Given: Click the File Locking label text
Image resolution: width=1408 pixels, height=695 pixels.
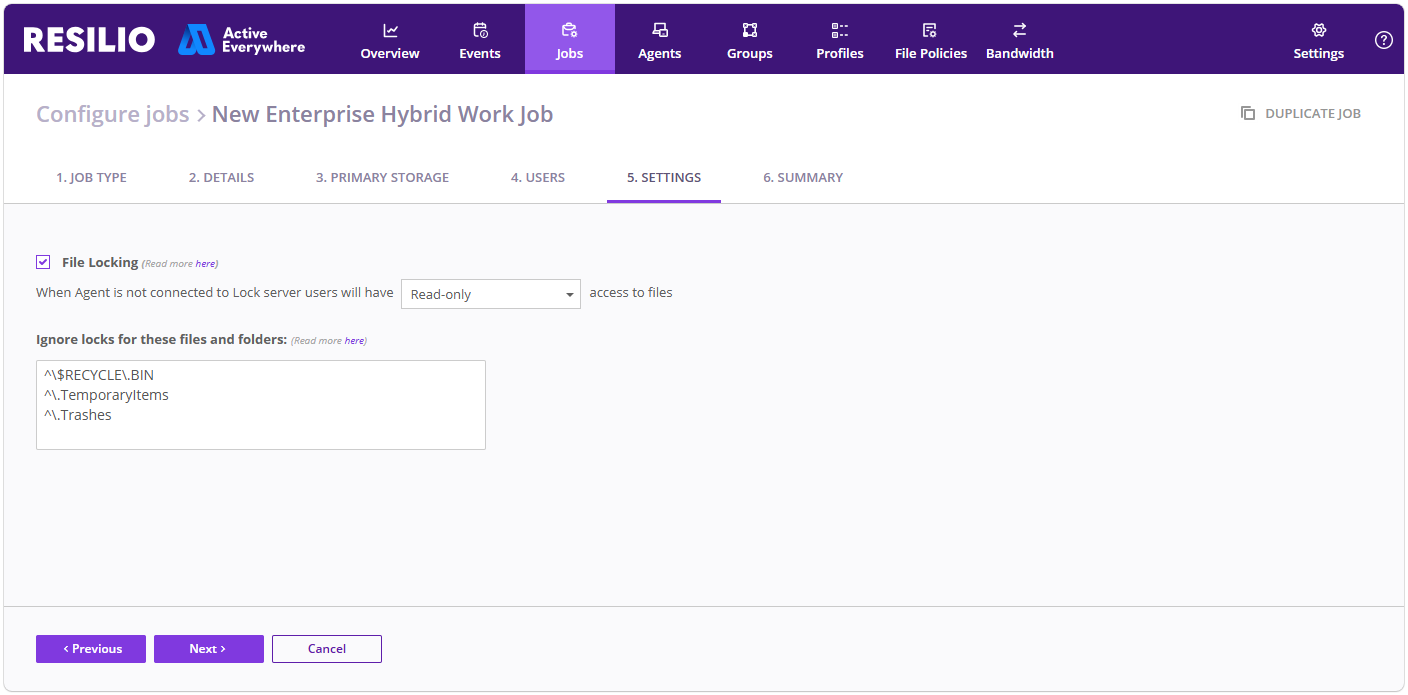Looking at the screenshot, I should (100, 262).
